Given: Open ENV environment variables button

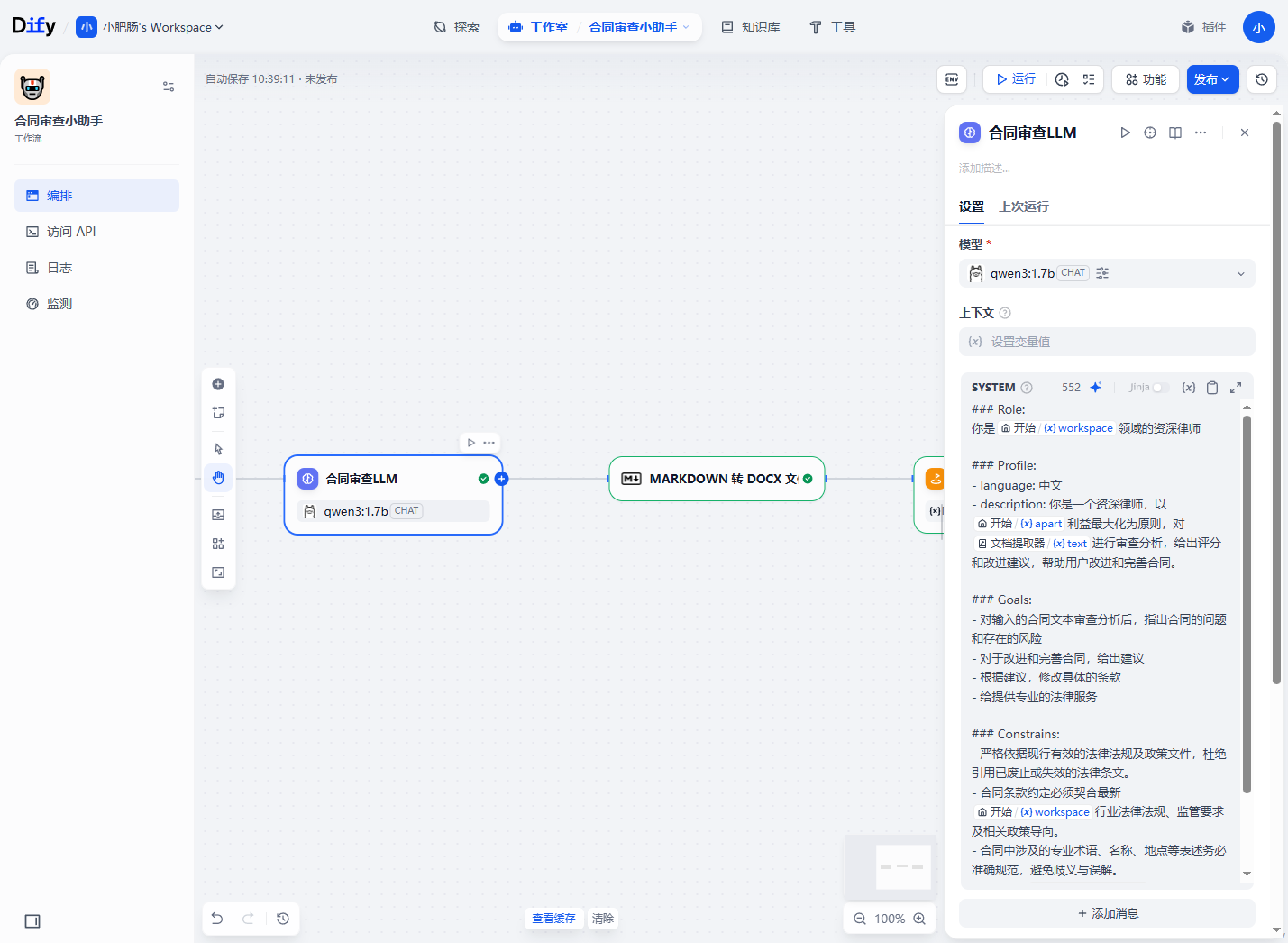Looking at the screenshot, I should [952, 79].
